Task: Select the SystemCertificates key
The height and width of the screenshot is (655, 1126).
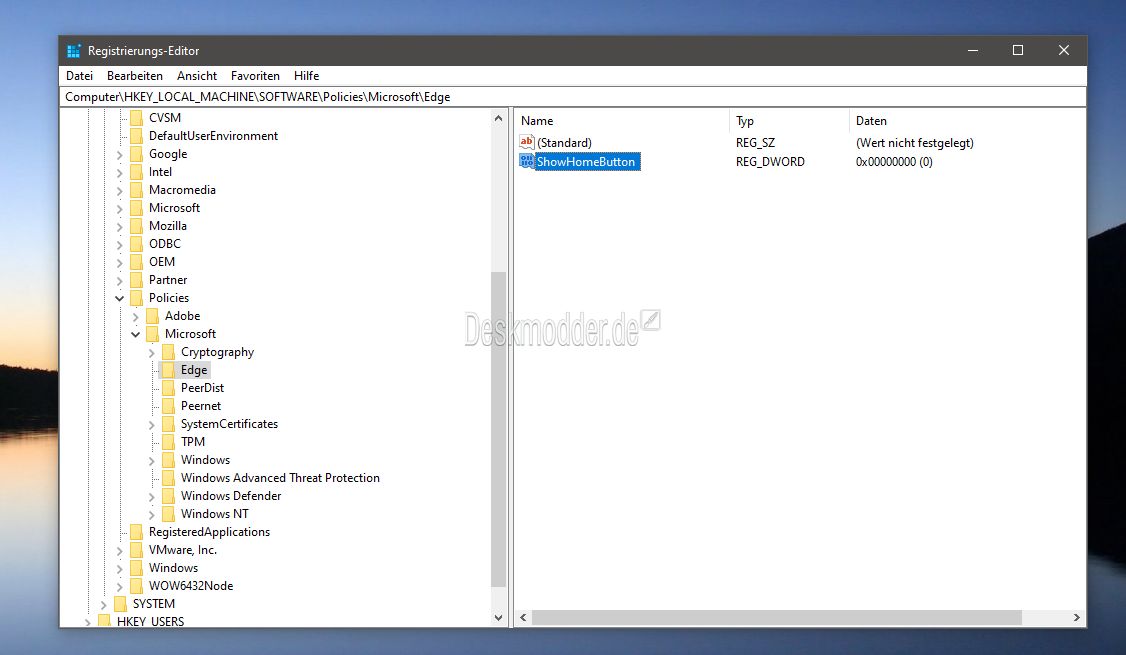Action: pos(229,424)
